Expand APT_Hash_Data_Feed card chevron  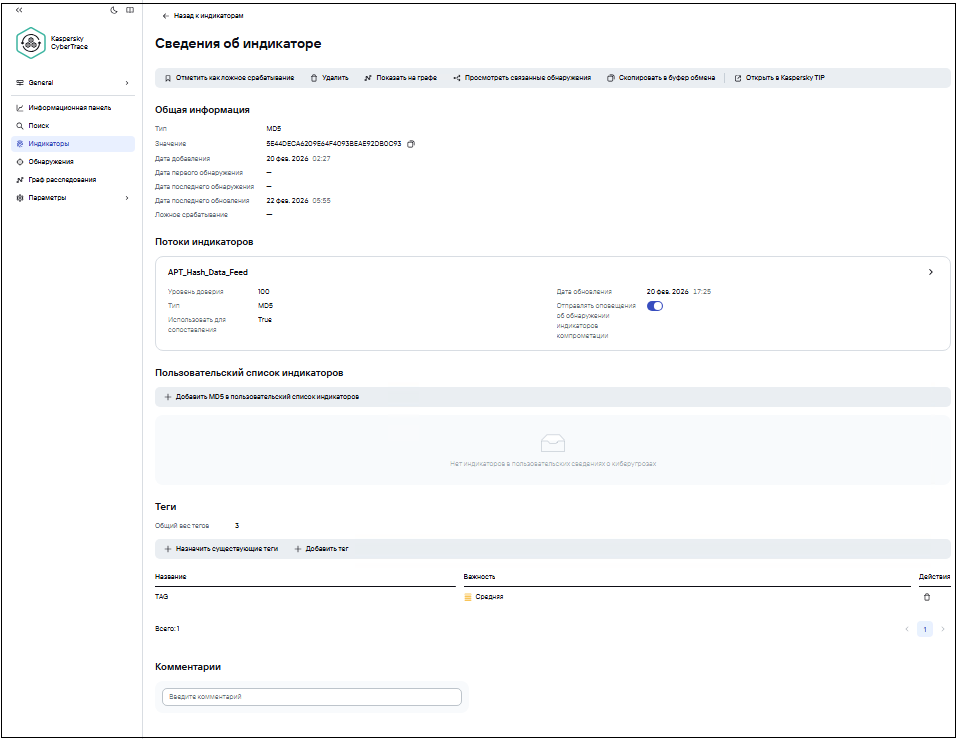(930, 273)
